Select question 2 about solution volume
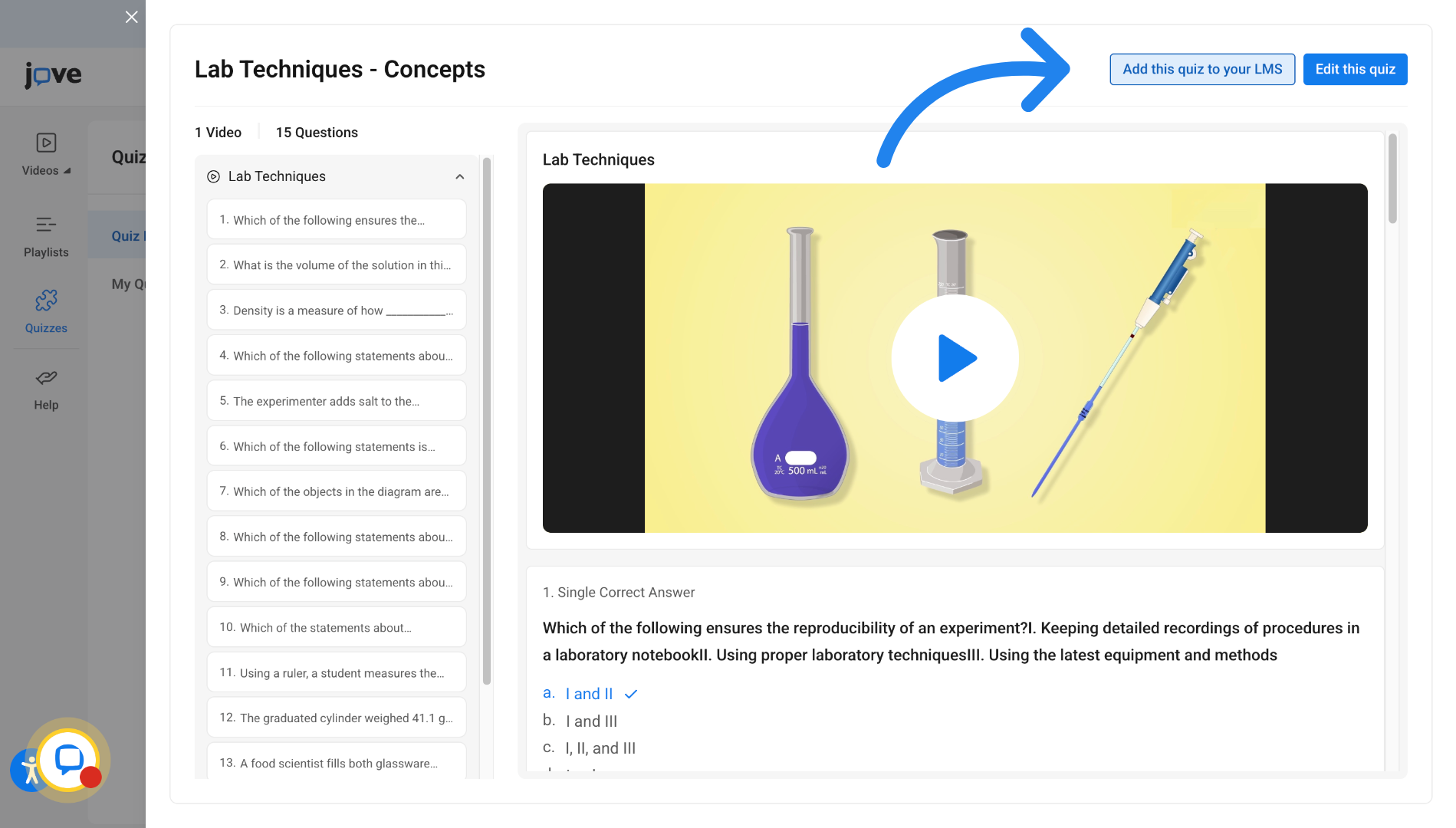Screen dimensions: 1456x828 pyautogui.click(x=337, y=264)
